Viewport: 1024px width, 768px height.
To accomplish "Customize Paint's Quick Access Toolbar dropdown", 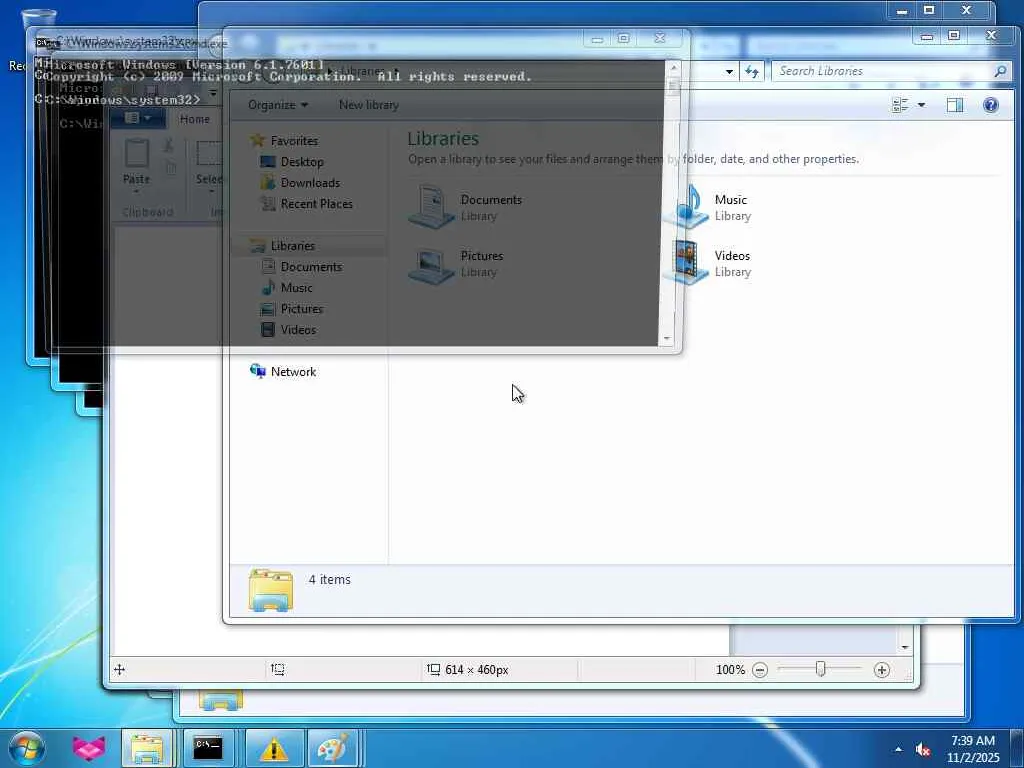I will (213, 94).
